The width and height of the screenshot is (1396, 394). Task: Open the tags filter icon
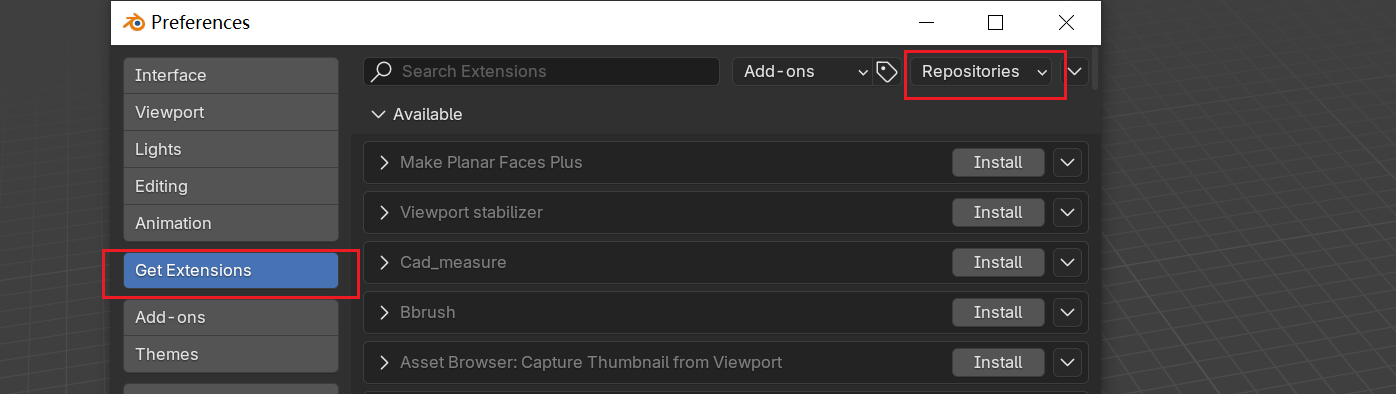coord(886,71)
